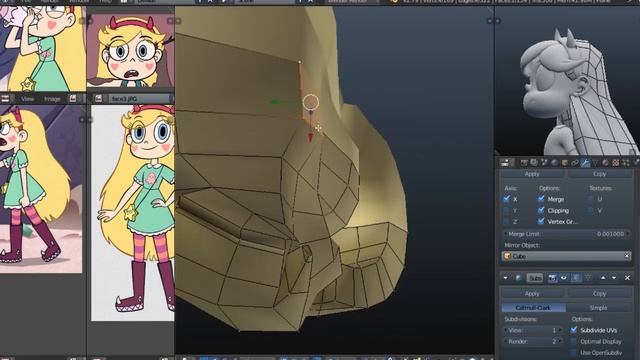Copy the Mirror modifier

[599, 174]
